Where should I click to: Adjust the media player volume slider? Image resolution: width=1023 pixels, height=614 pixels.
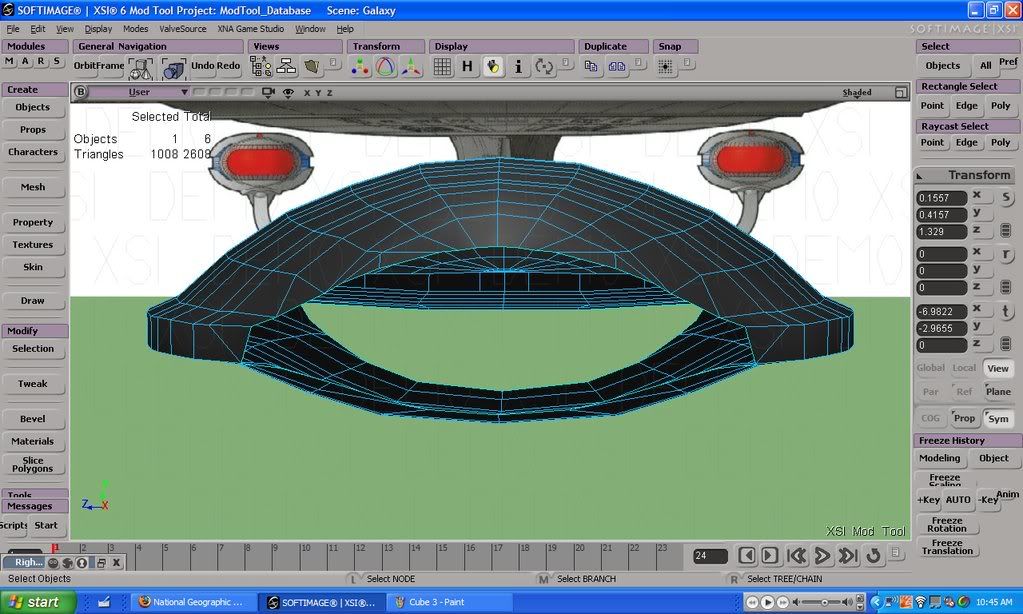tap(824, 602)
